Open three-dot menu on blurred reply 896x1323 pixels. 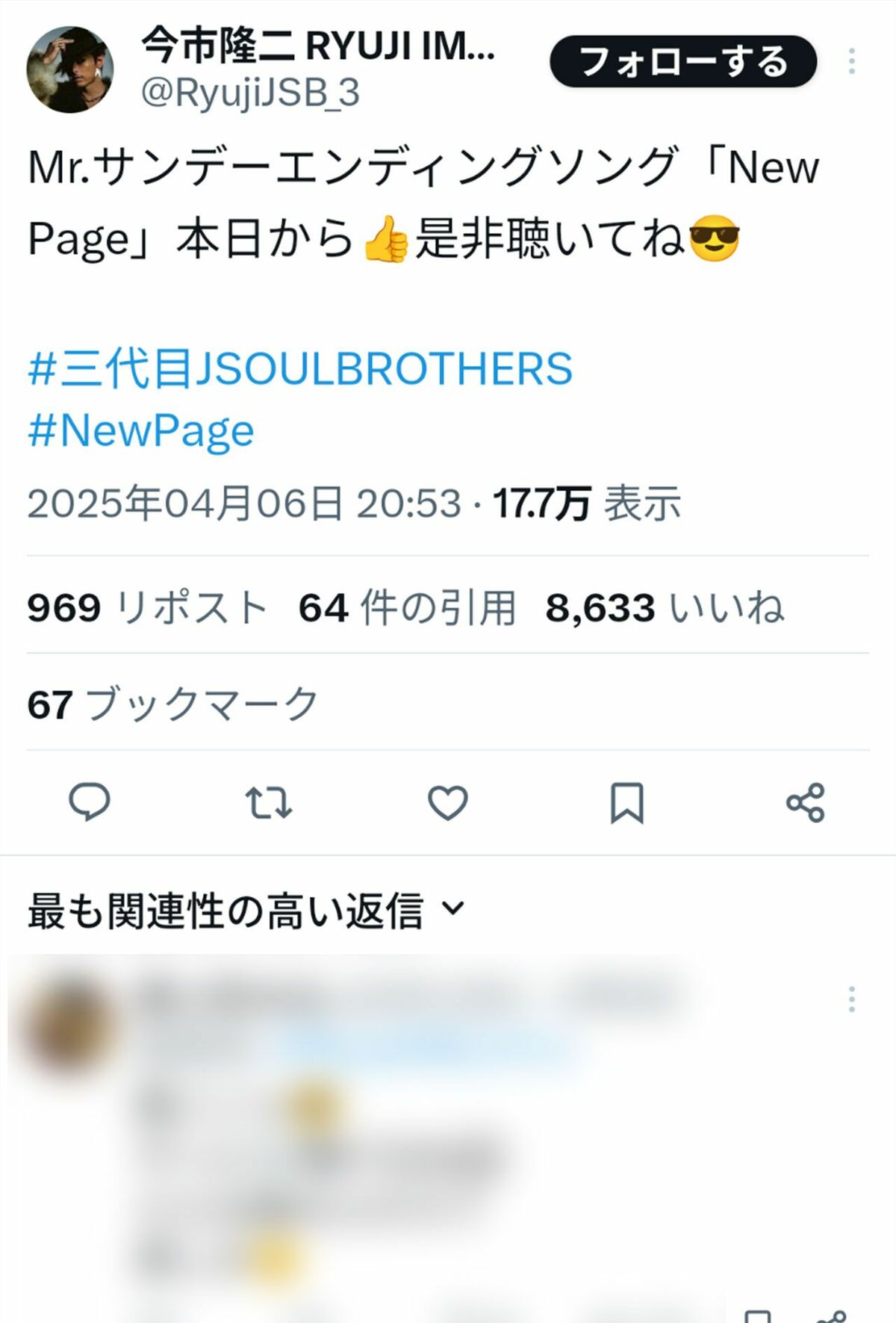coord(851,1000)
